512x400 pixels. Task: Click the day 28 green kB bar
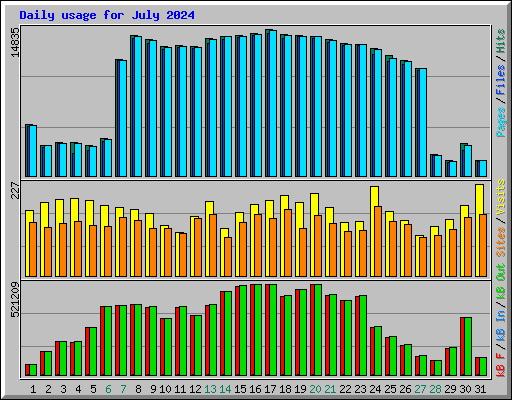pyautogui.click(x=438, y=368)
